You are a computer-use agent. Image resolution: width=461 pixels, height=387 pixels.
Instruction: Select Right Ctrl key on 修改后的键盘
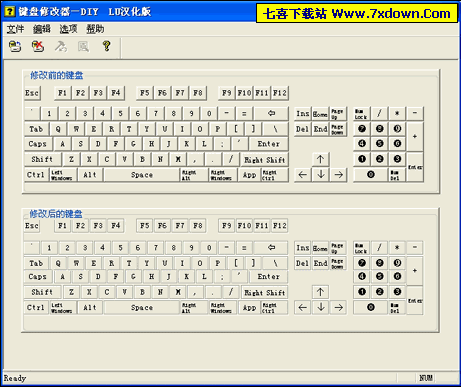pos(274,307)
